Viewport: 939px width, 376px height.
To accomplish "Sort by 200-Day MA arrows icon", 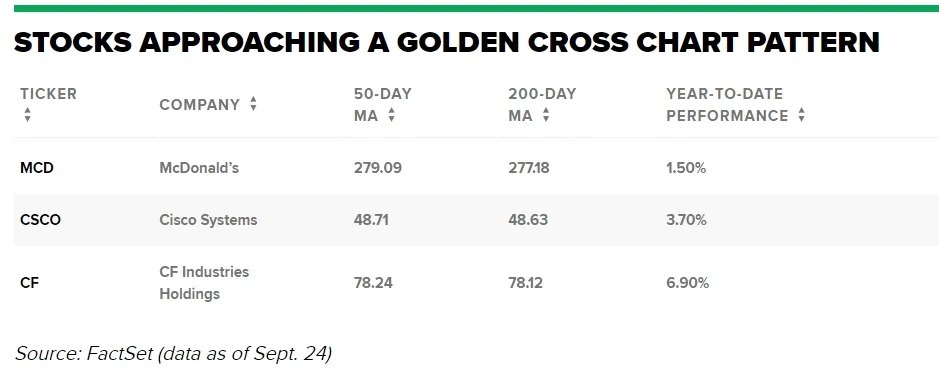I will click(546, 115).
